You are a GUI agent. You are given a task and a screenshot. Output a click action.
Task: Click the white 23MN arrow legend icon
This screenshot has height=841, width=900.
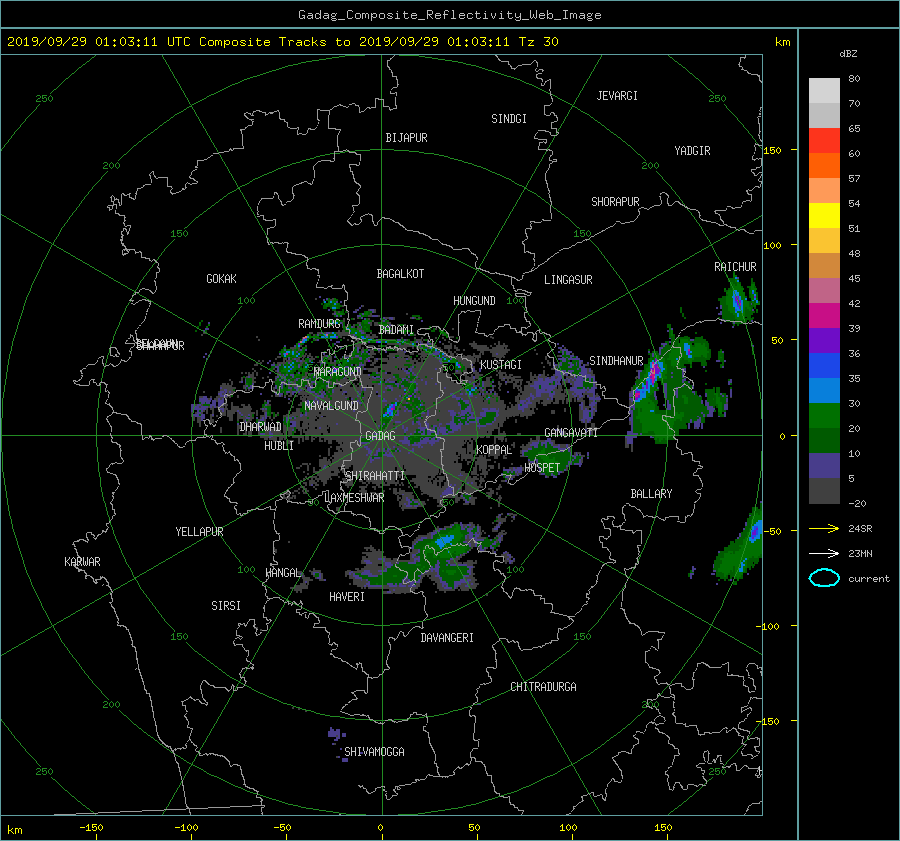(824, 553)
